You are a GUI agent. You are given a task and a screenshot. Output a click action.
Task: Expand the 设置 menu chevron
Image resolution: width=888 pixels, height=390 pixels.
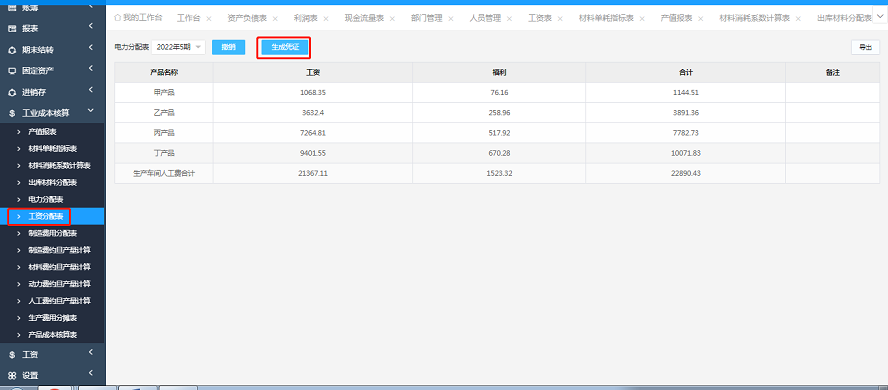(x=91, y=374)
